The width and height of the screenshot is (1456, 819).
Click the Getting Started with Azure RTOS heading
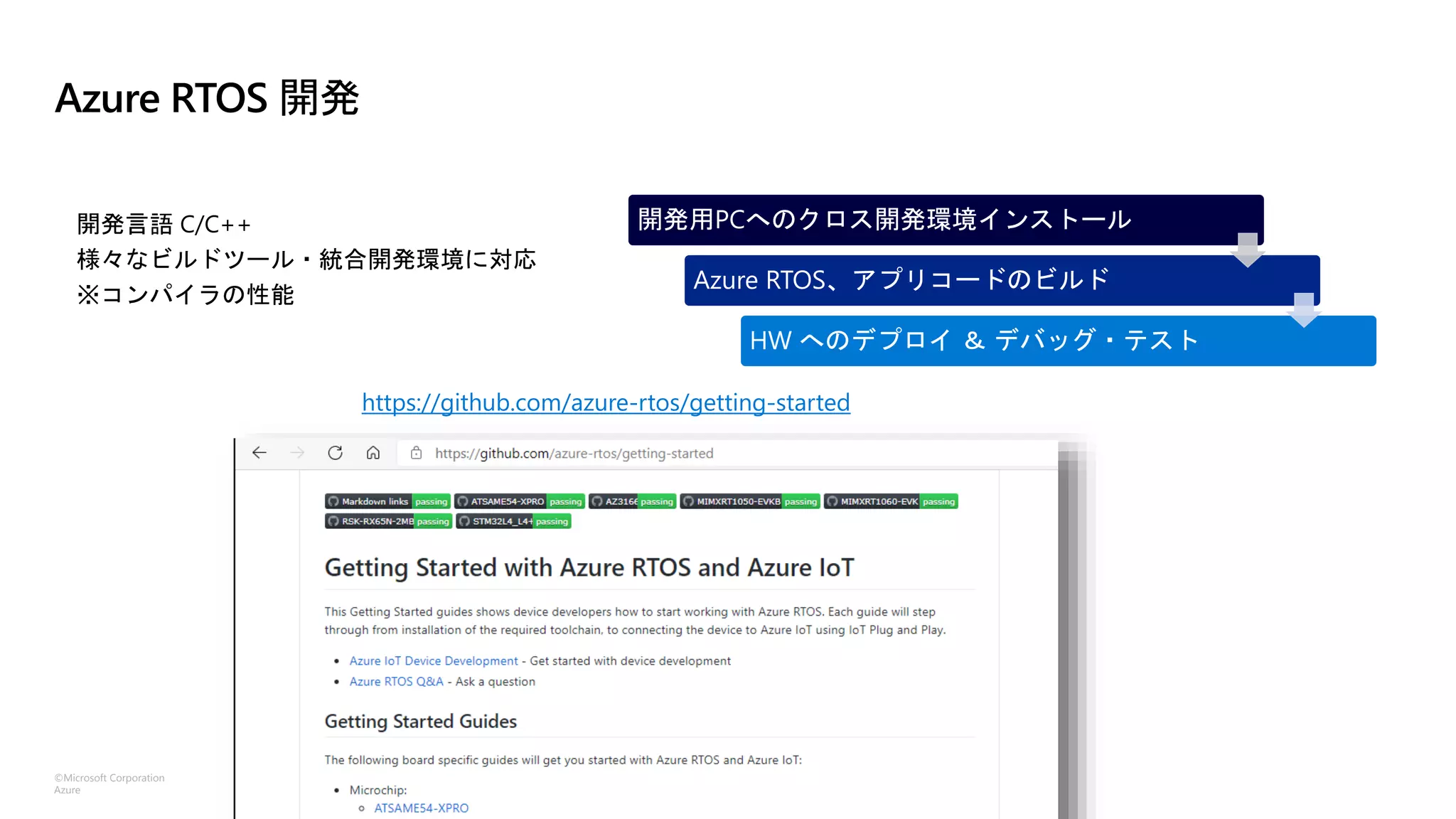pos(589,567)
